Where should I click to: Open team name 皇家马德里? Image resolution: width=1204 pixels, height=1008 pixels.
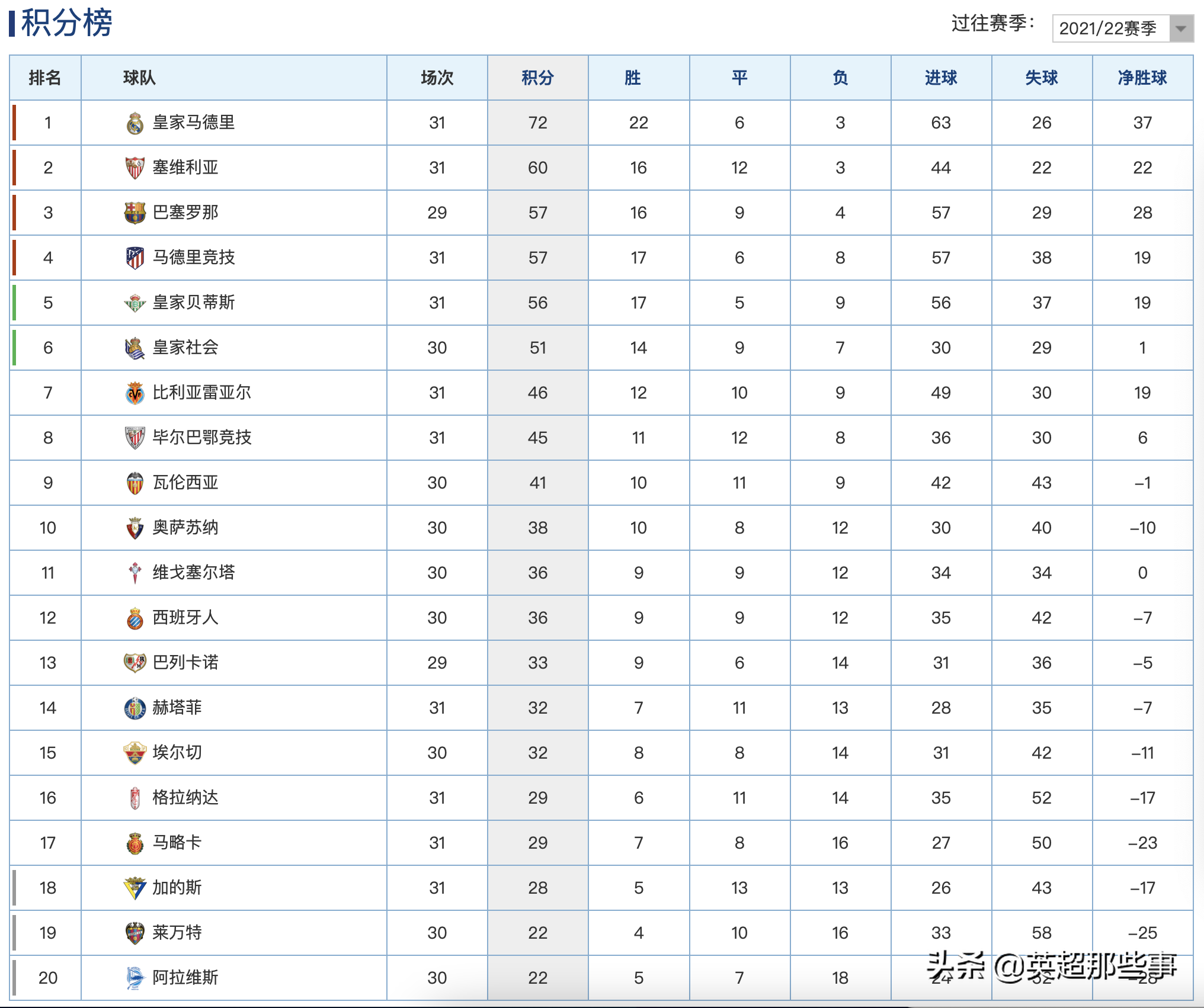pyautogui.click(x=194, y=123)
